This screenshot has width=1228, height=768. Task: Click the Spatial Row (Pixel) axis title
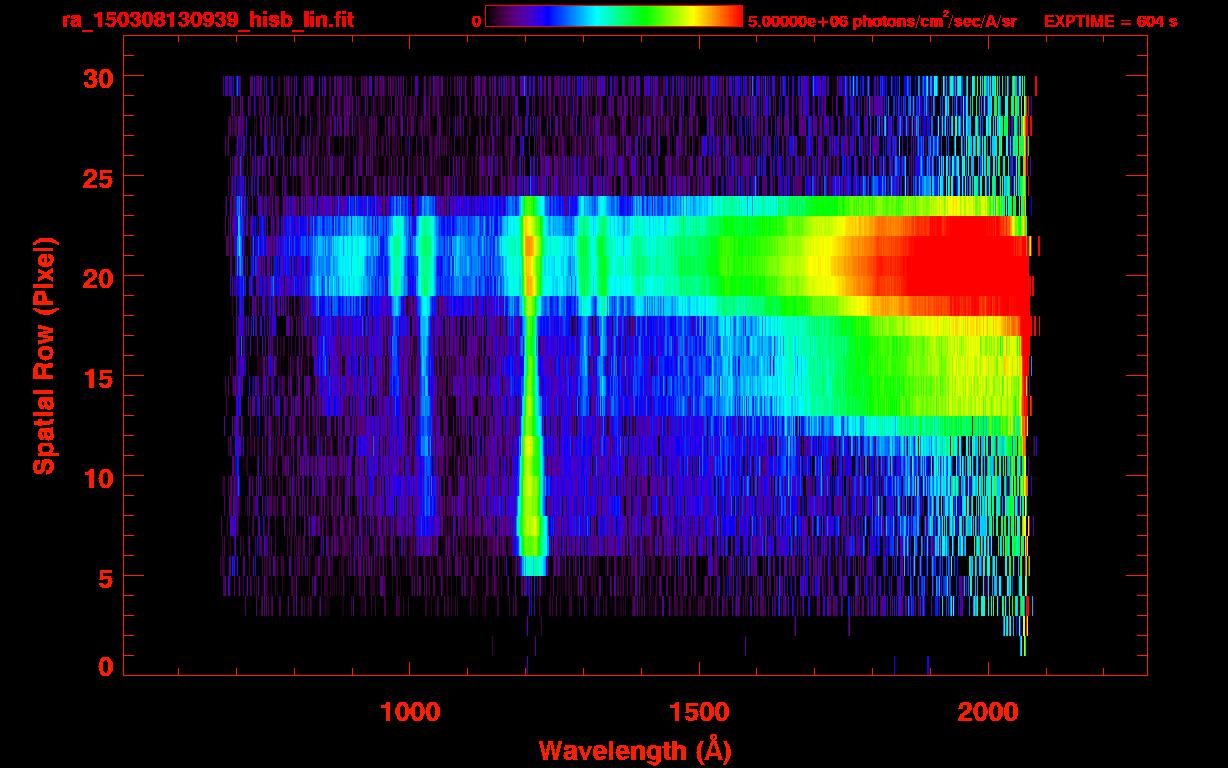point(45,355)
